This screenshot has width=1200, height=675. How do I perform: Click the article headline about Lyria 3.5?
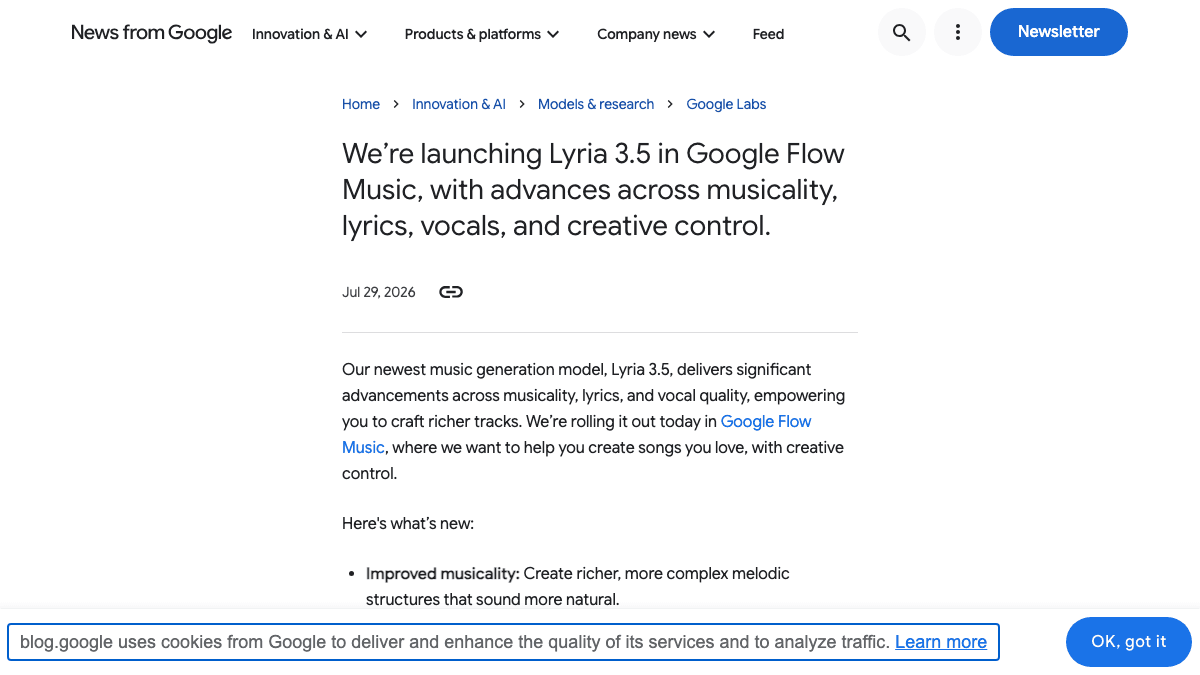point(593,190)
